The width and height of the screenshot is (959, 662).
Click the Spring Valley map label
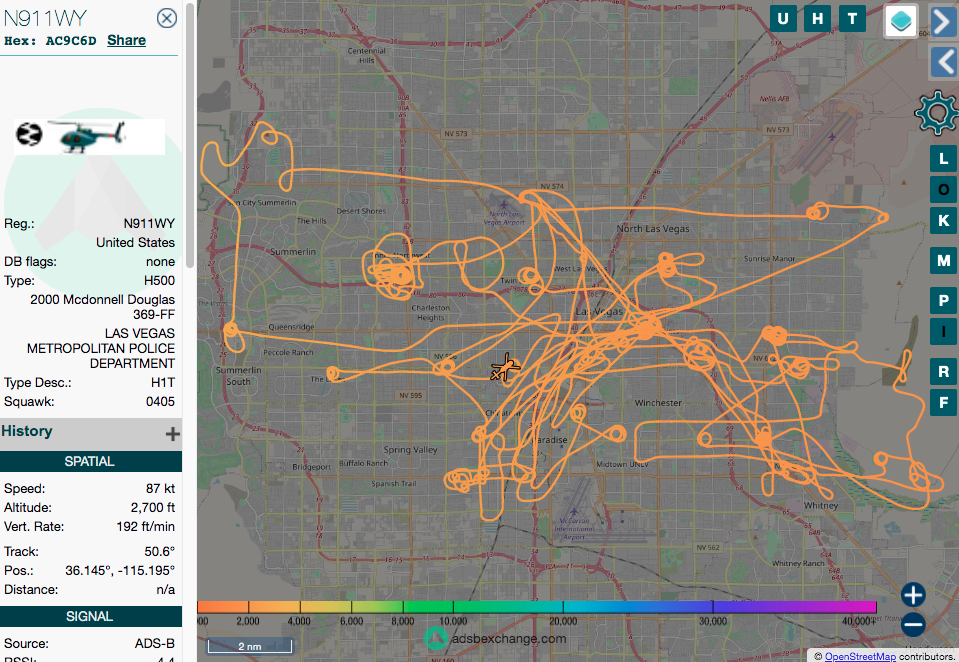(x=410, y=450)
